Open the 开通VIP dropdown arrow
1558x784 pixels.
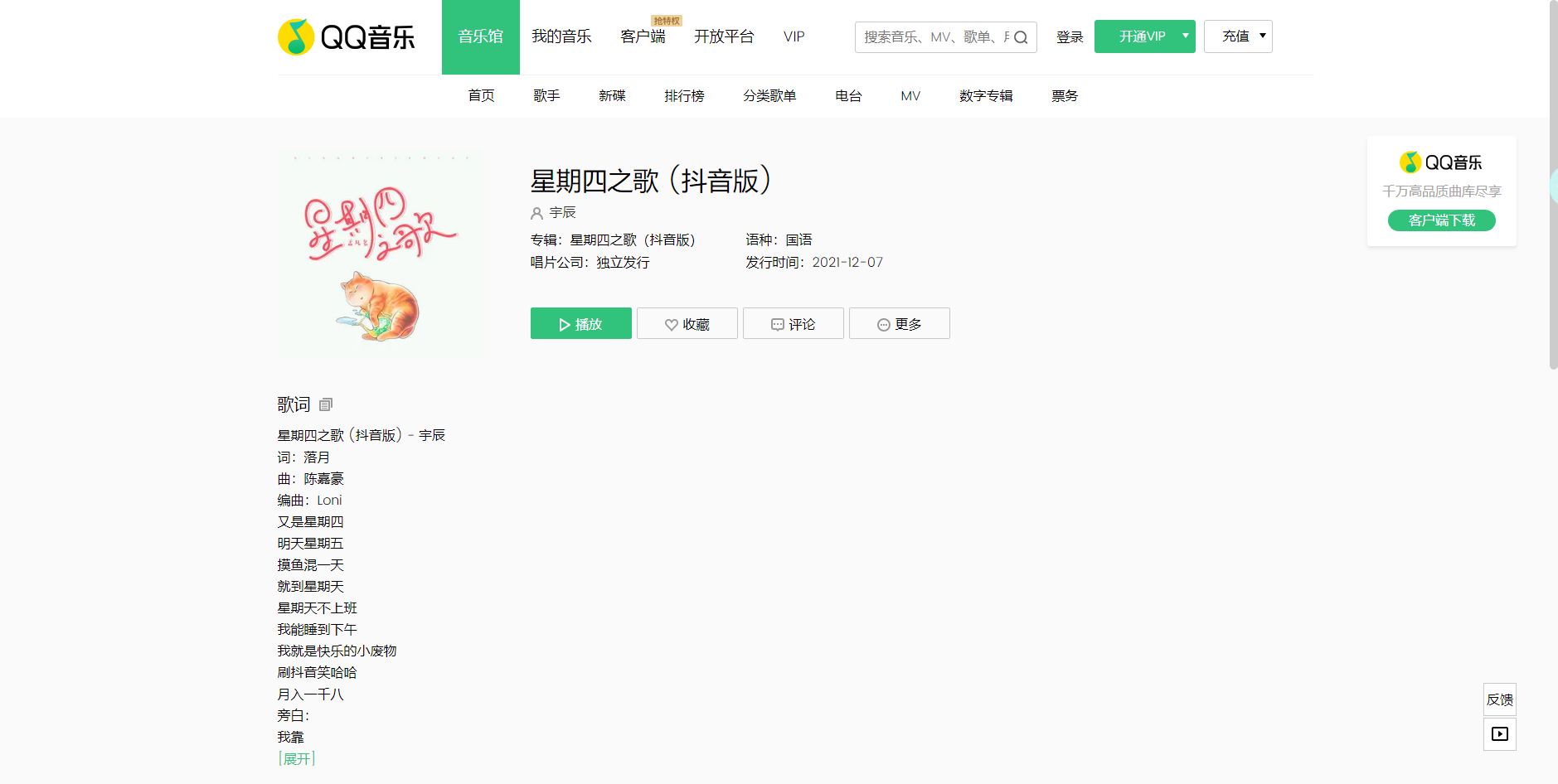click(1184, 36)
